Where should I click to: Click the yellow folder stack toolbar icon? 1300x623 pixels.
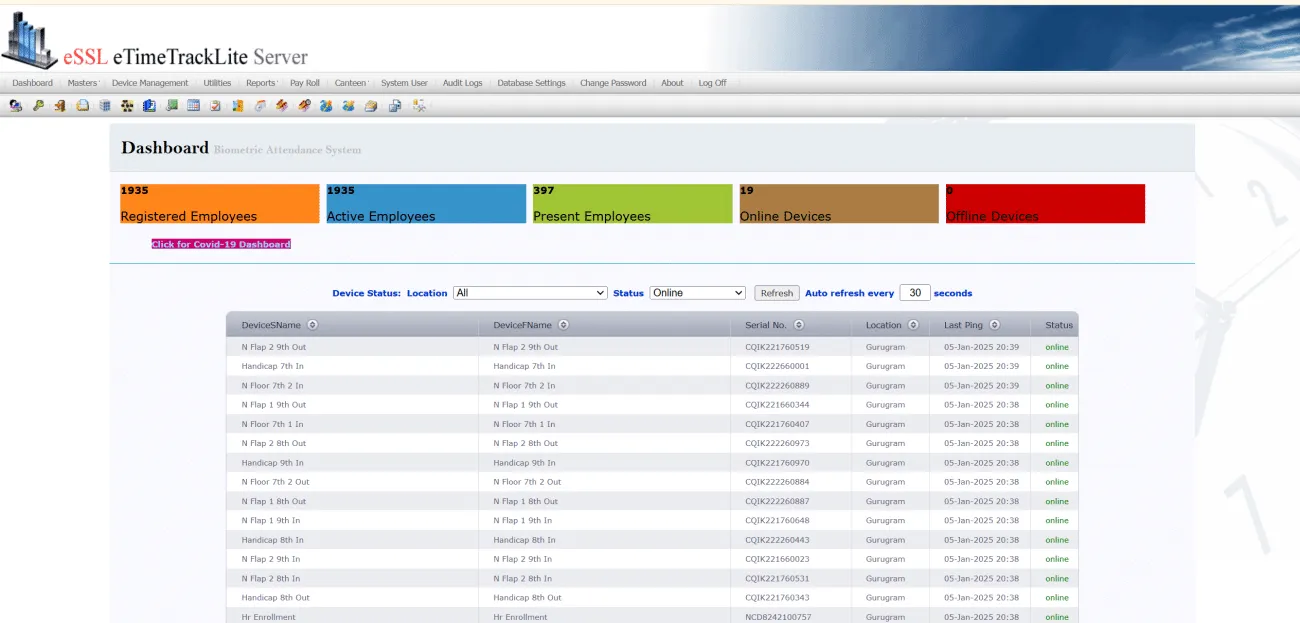[371, 105]
